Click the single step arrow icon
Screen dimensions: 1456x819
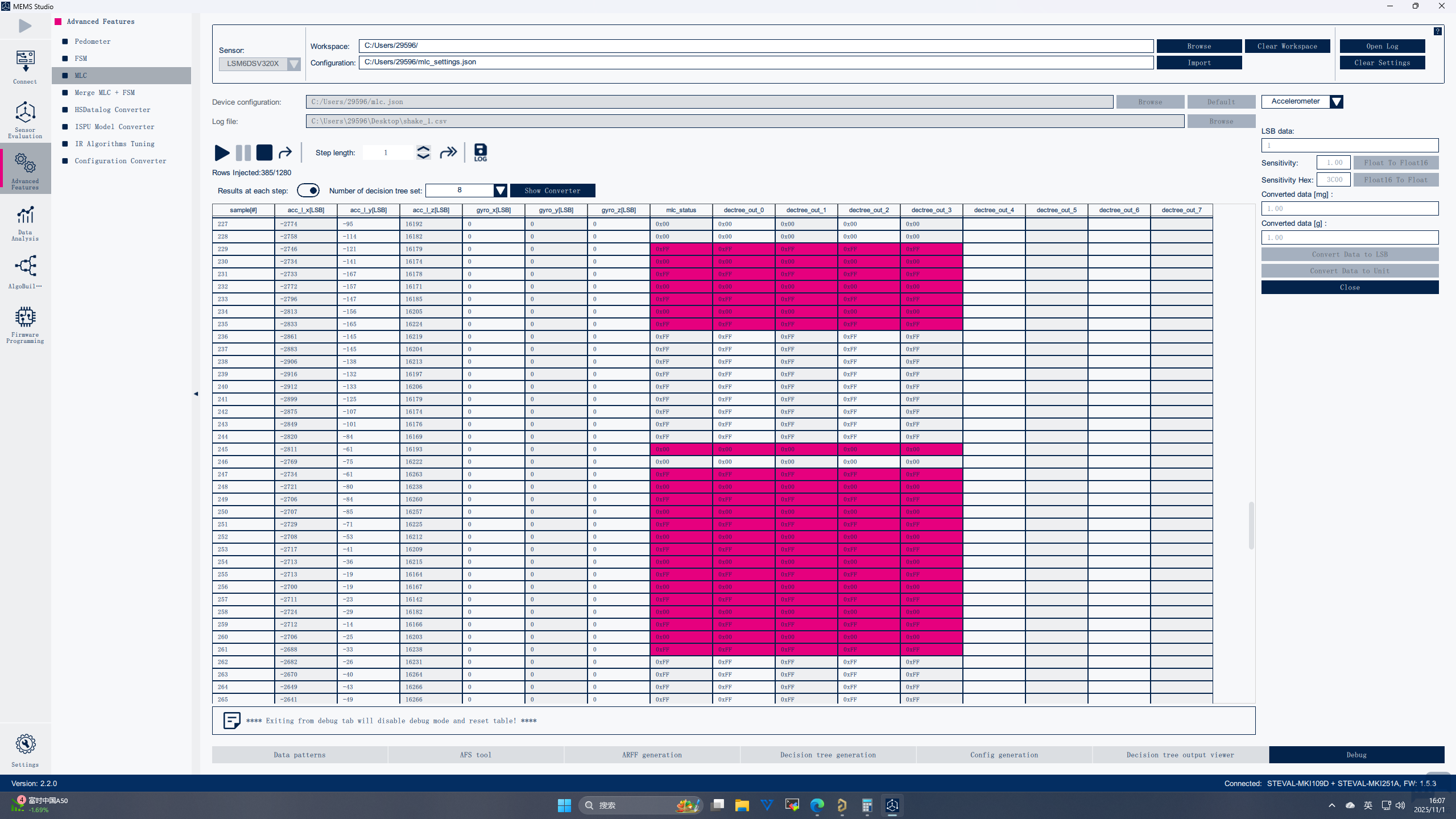click(285, 152)
